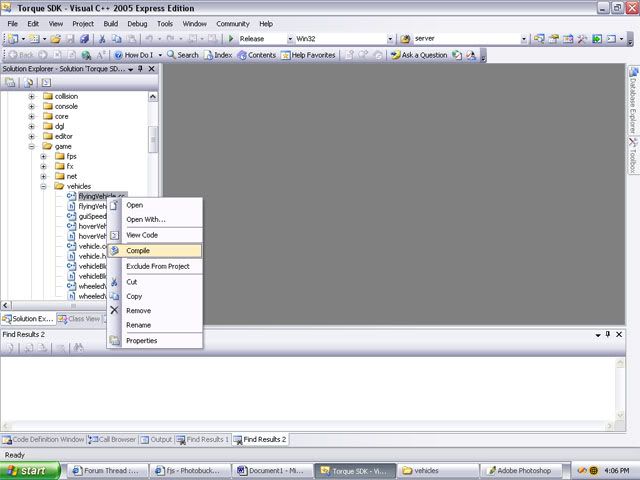Screen dimensions: 640x480
Task: Click the Start Debugging play icon
Action: point(232,39)
